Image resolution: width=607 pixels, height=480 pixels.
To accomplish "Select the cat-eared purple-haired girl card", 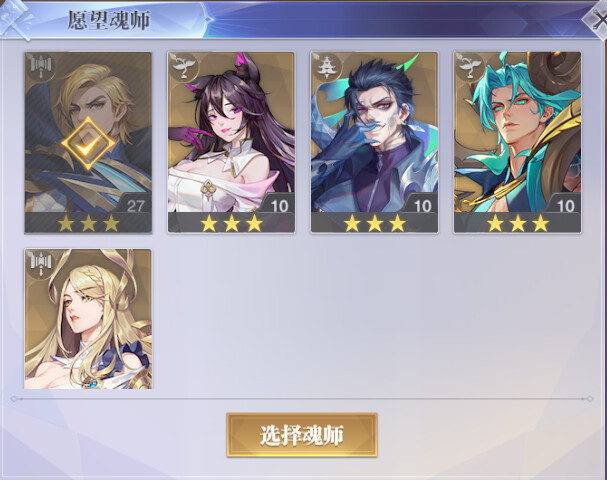I will (x=231, y=142).
